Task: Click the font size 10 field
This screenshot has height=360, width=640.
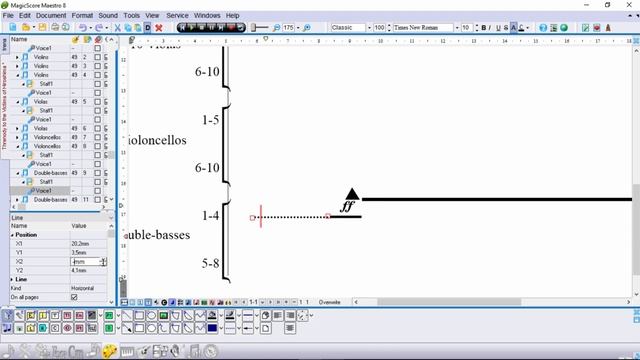Action: 467,27
